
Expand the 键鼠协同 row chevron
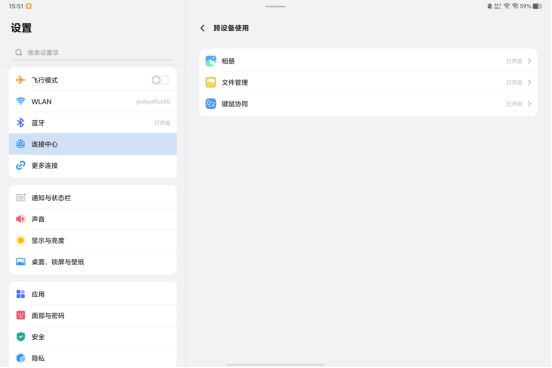(x=529, y=104)
